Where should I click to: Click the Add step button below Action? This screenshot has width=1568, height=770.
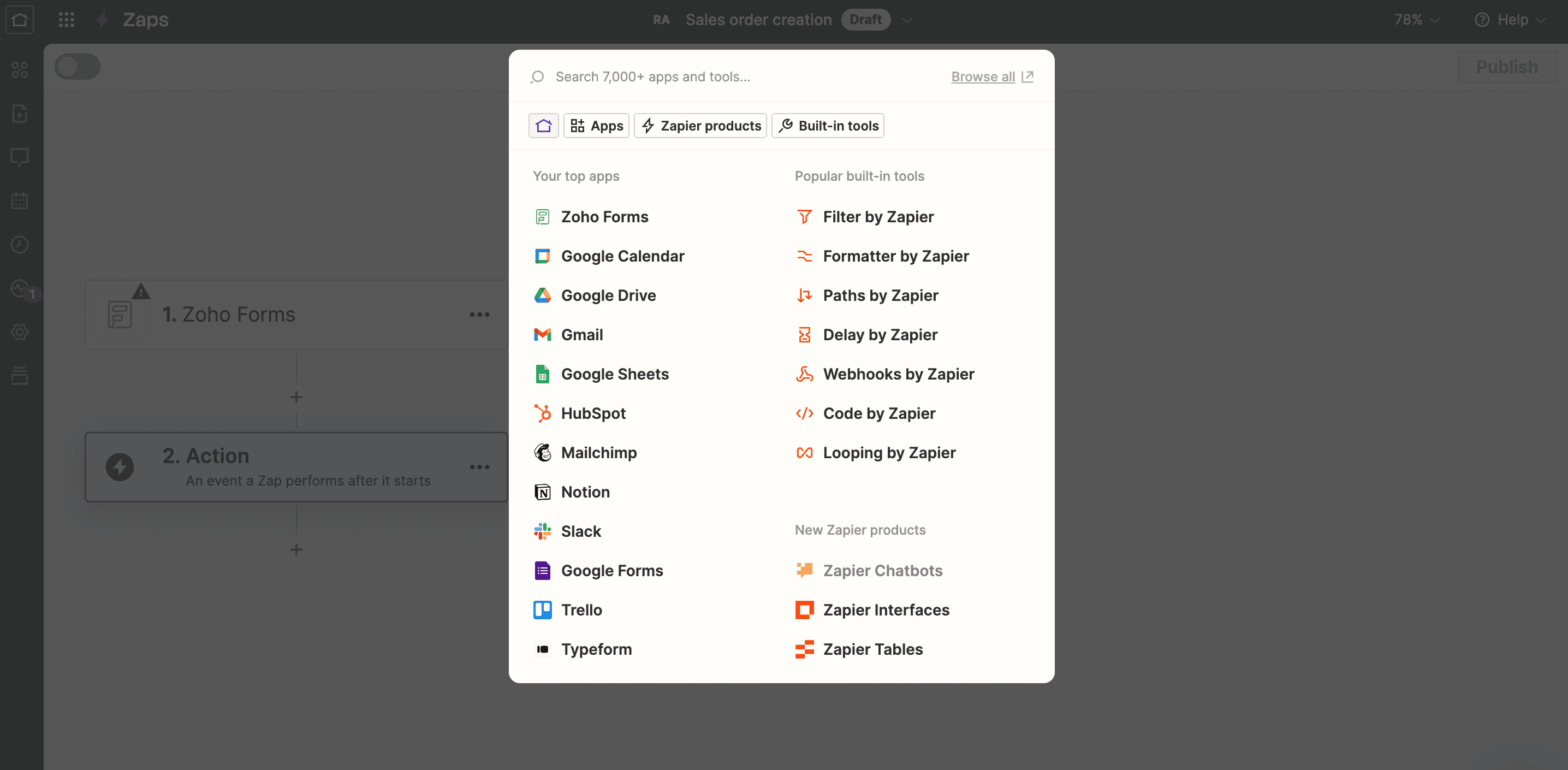296,548
